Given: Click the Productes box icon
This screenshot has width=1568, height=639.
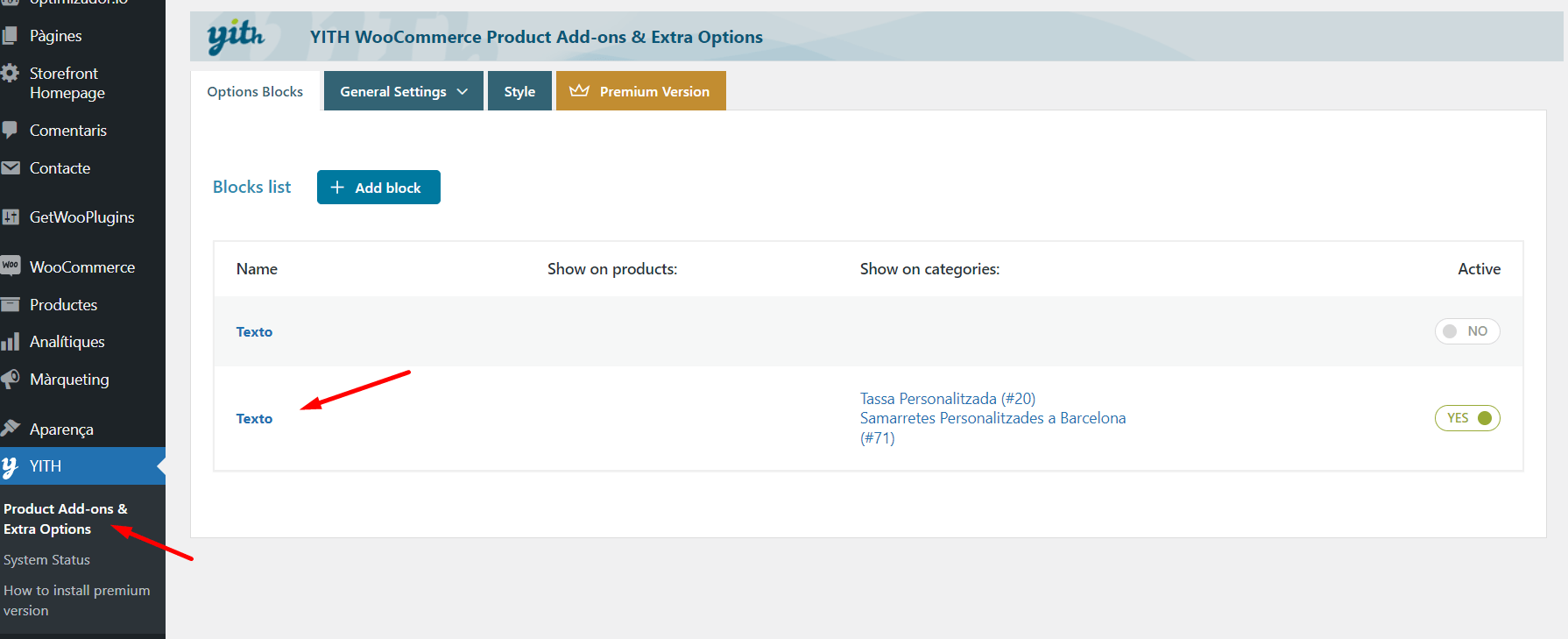Looking at the screenshot, I should pyautogui.click(x=10, y=304).
